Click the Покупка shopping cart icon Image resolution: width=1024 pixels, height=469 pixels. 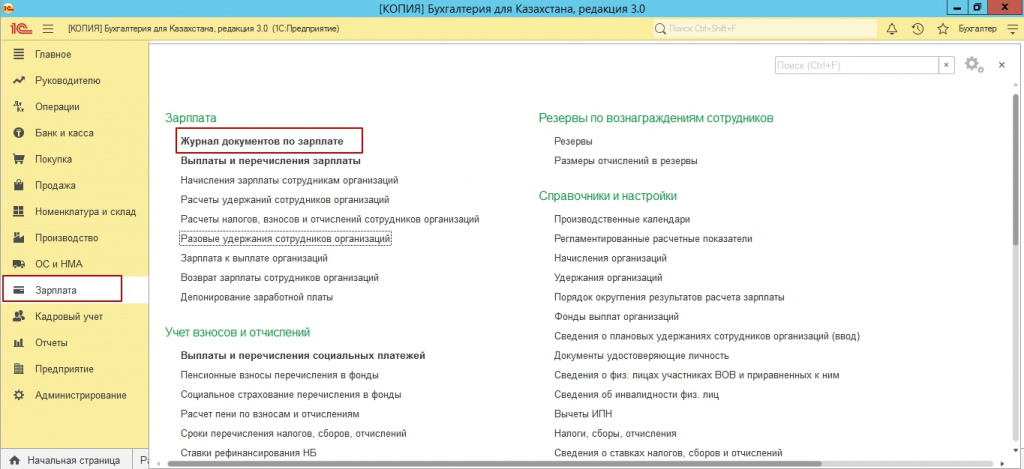tap(19, 159)
